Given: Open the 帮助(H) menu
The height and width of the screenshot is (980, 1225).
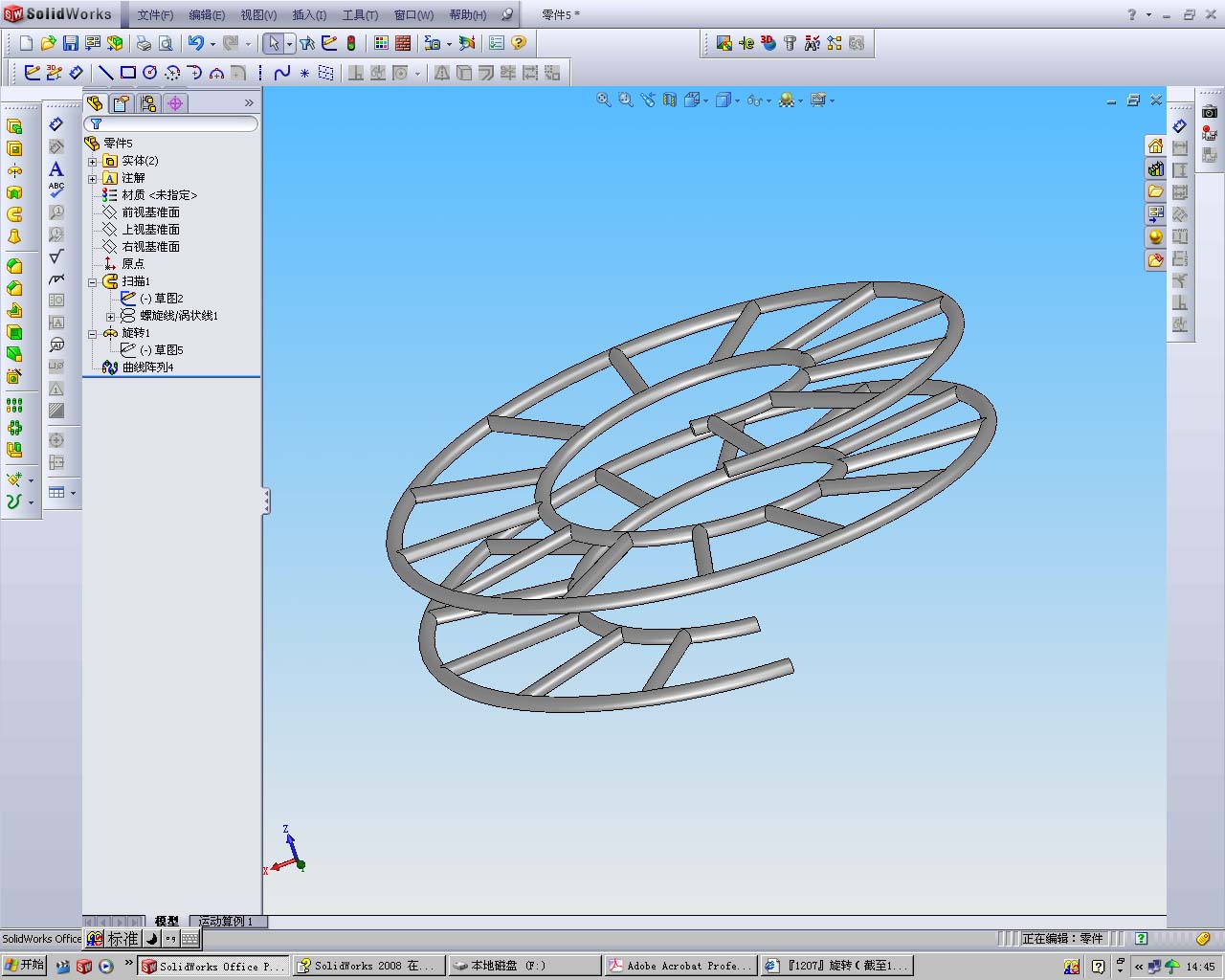Looking at the screenshot, I should click(468, 15).
